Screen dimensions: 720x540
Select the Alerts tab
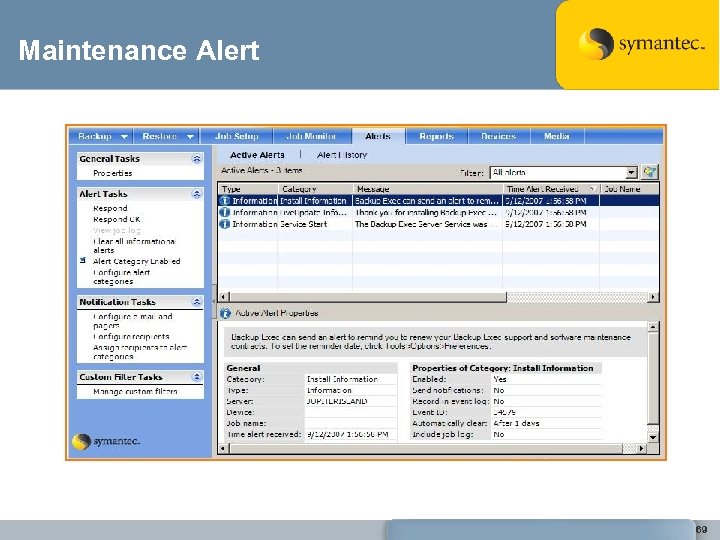[378, 136]
